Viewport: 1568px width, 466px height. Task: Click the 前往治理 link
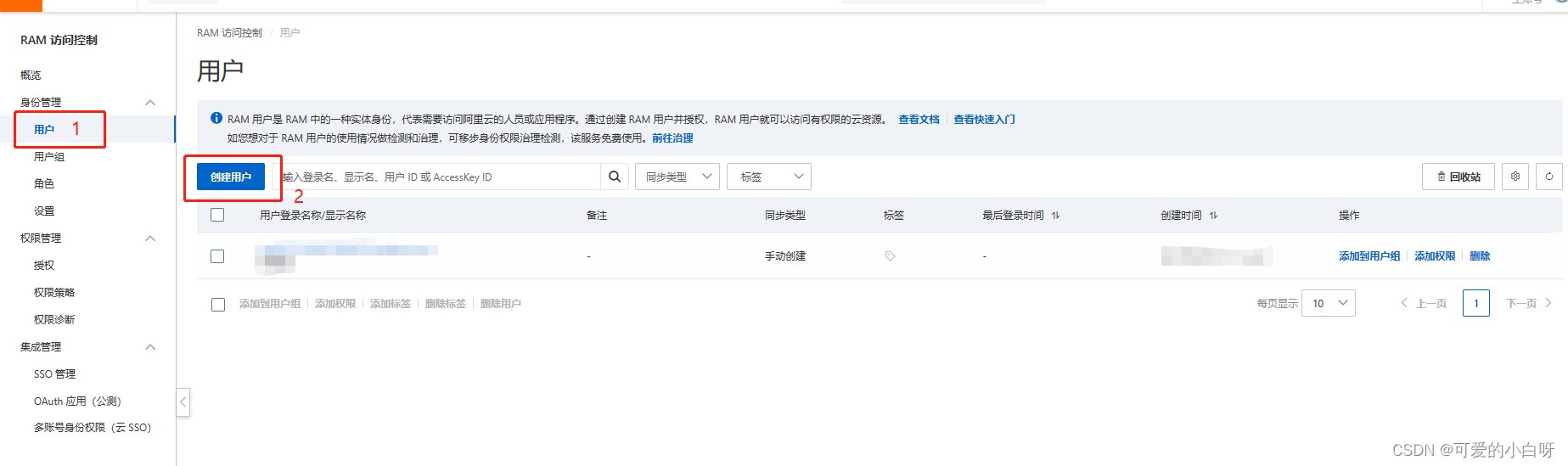pos(672,138)
